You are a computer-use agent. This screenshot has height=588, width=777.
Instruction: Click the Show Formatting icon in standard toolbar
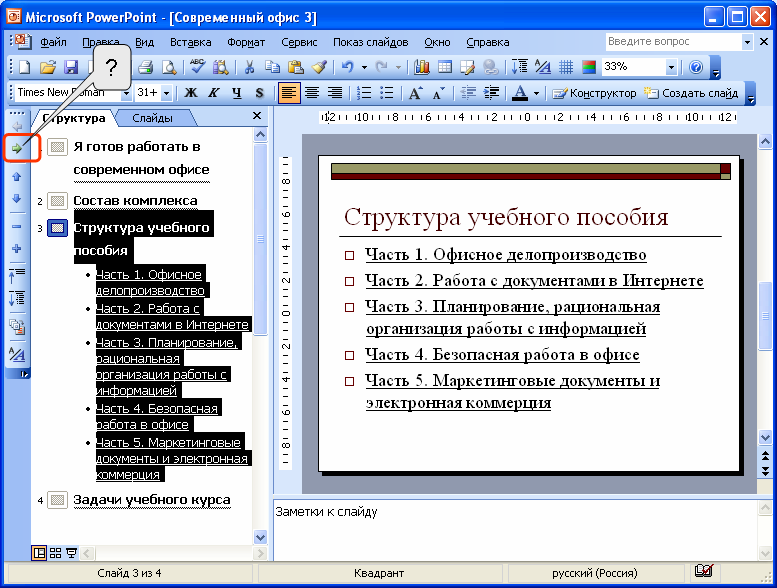point(543,67)
